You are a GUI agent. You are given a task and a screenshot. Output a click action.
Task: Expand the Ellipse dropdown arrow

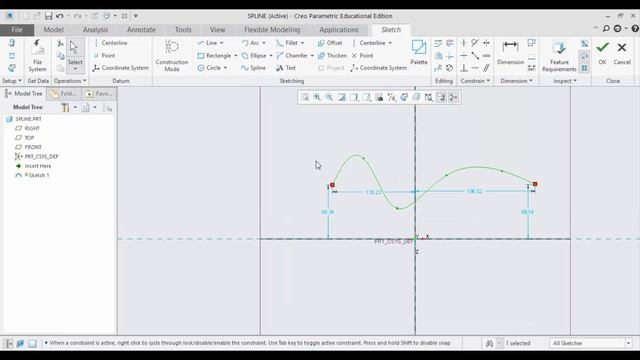pos(271,56)
